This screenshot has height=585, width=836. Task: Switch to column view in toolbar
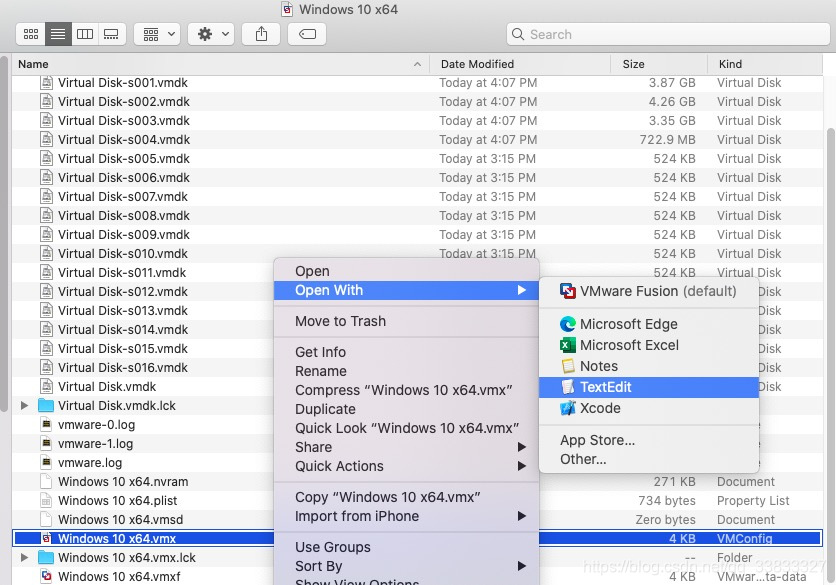tap(85, 34)
